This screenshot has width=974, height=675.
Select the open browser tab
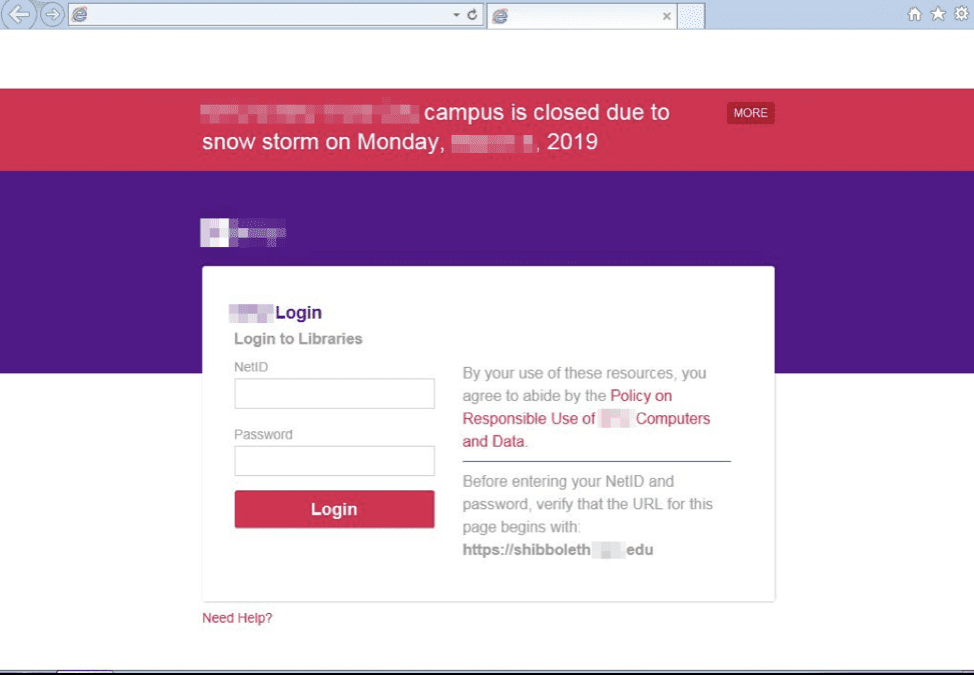[x=582, y=16]
